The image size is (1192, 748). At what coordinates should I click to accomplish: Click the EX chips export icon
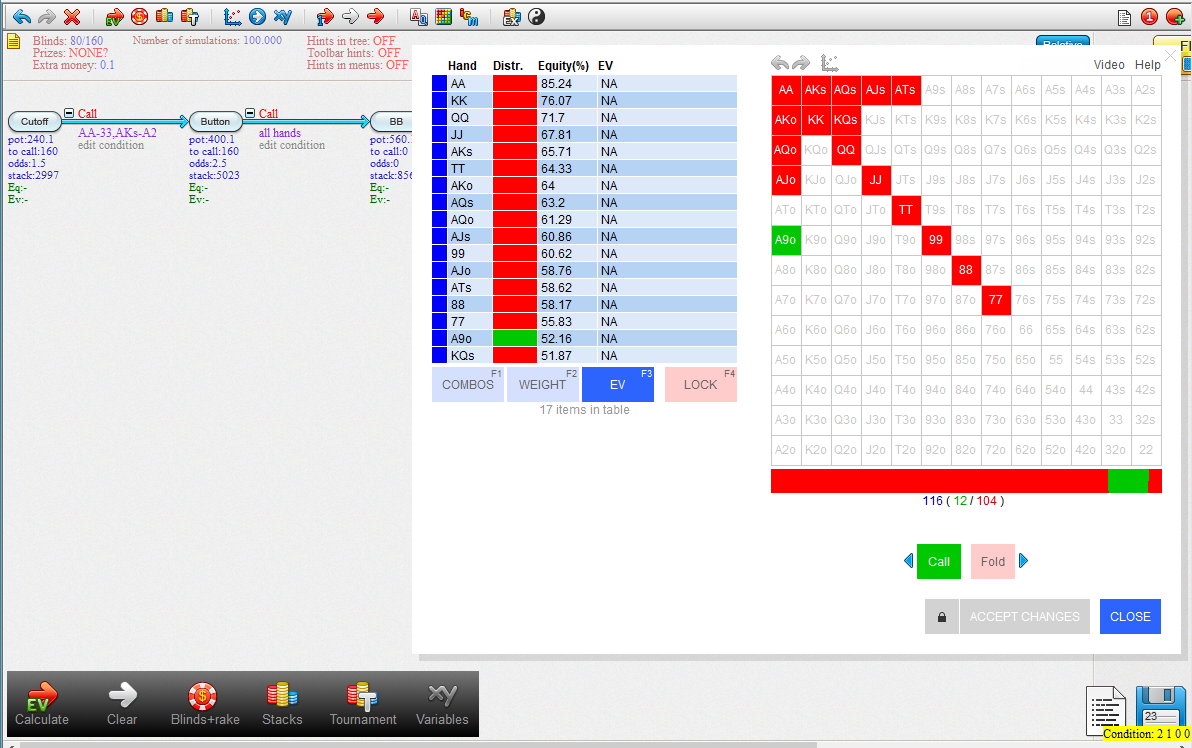pyautogui.click(x=512, y=16)
